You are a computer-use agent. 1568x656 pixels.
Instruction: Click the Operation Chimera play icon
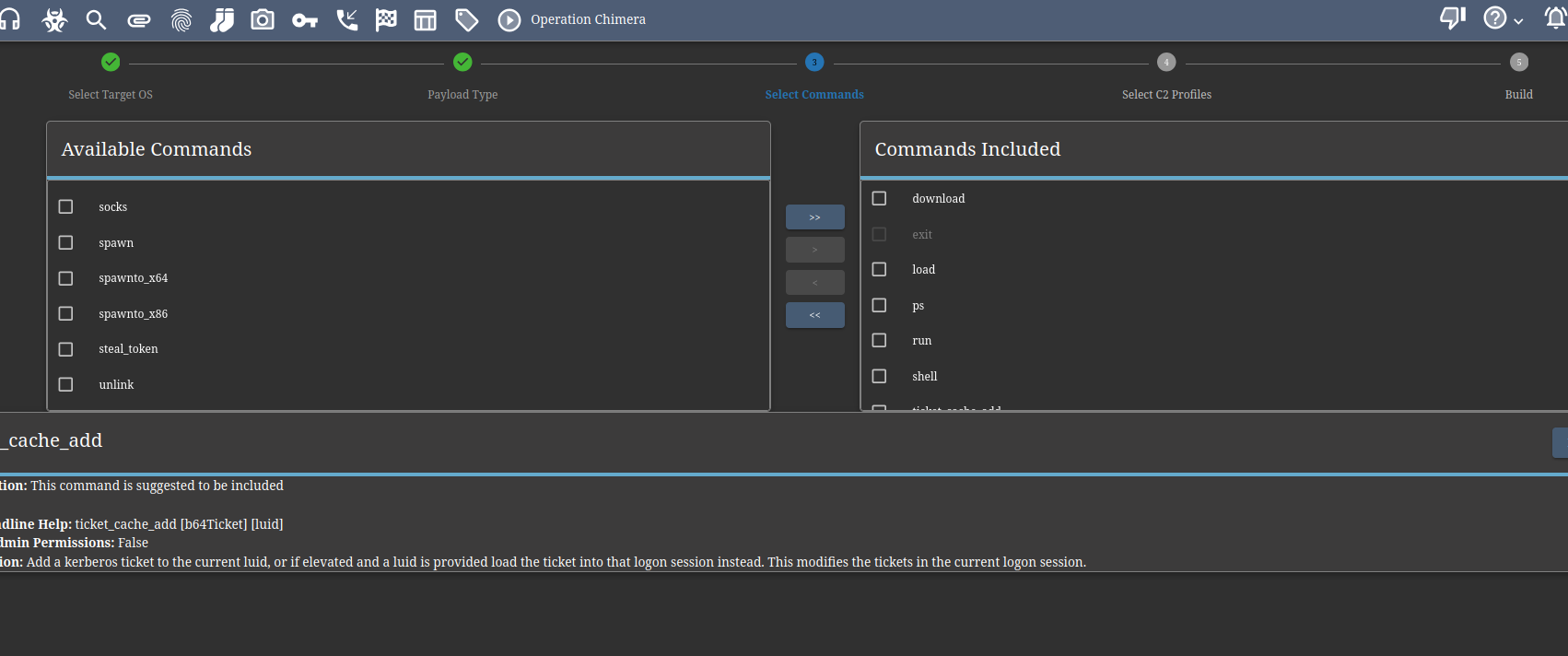(x=509, y=19)
